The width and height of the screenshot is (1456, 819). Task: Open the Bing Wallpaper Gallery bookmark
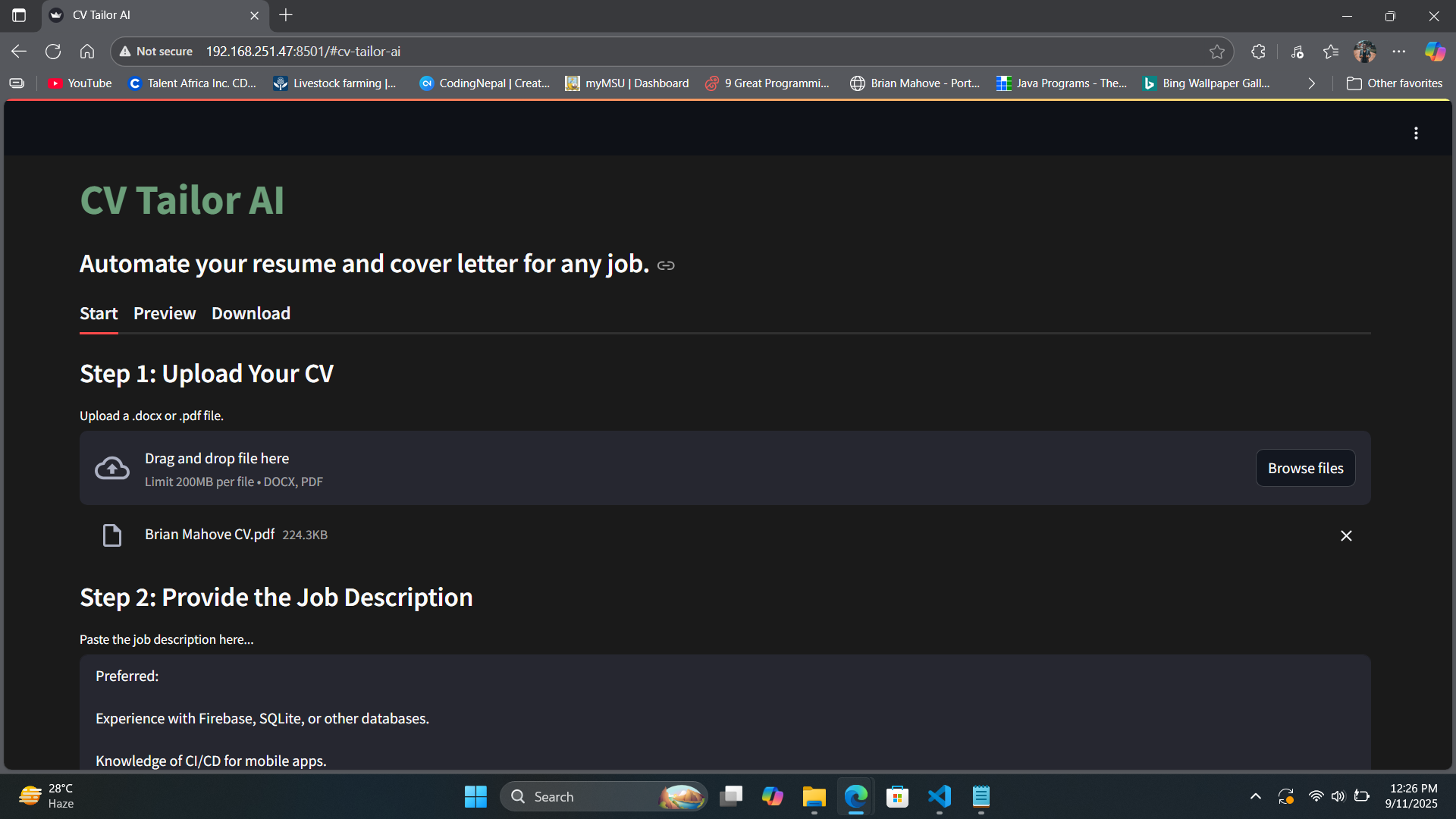coord(1207,83)
